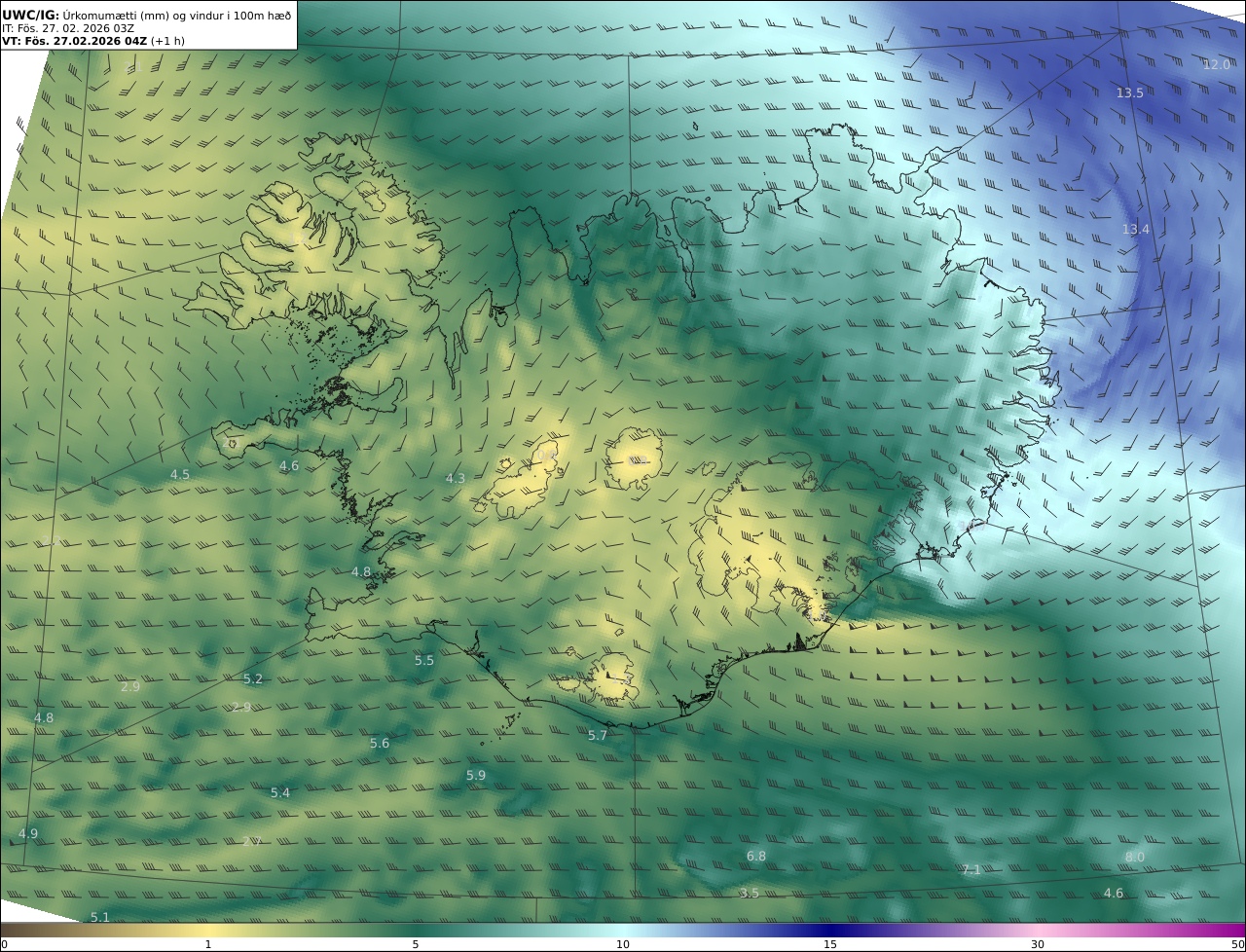The image size is (1246, 952).
Task: Pick the 5.9 value label
Action: 476,775
